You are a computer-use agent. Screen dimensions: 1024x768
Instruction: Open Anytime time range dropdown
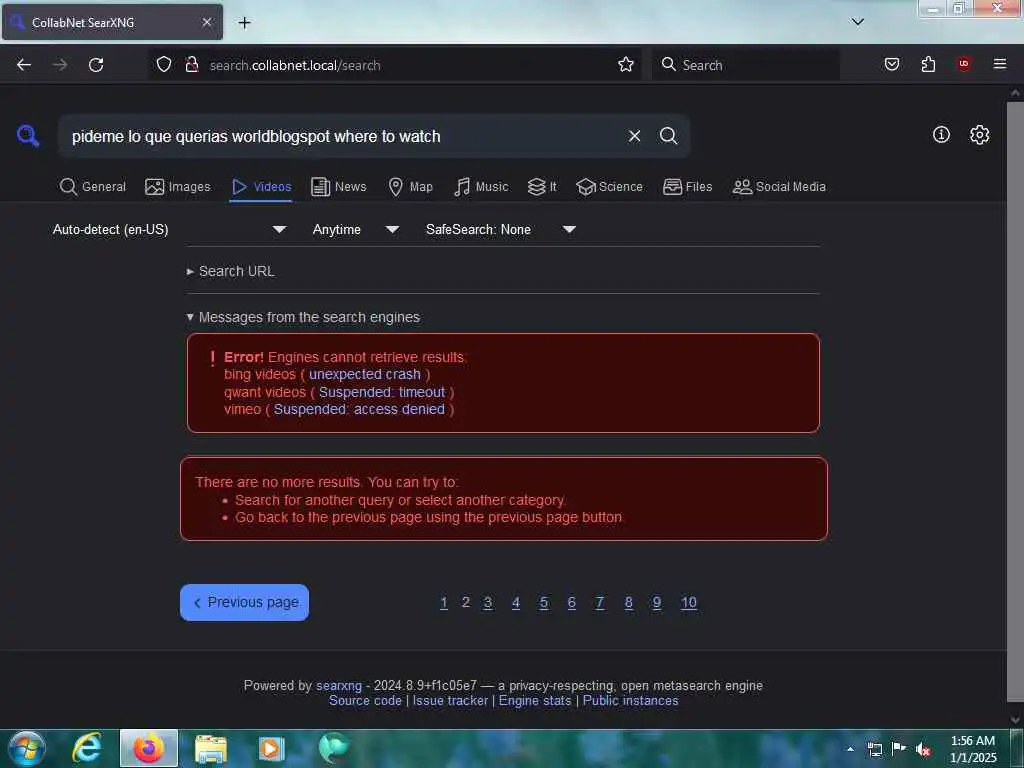coord(355,229)
